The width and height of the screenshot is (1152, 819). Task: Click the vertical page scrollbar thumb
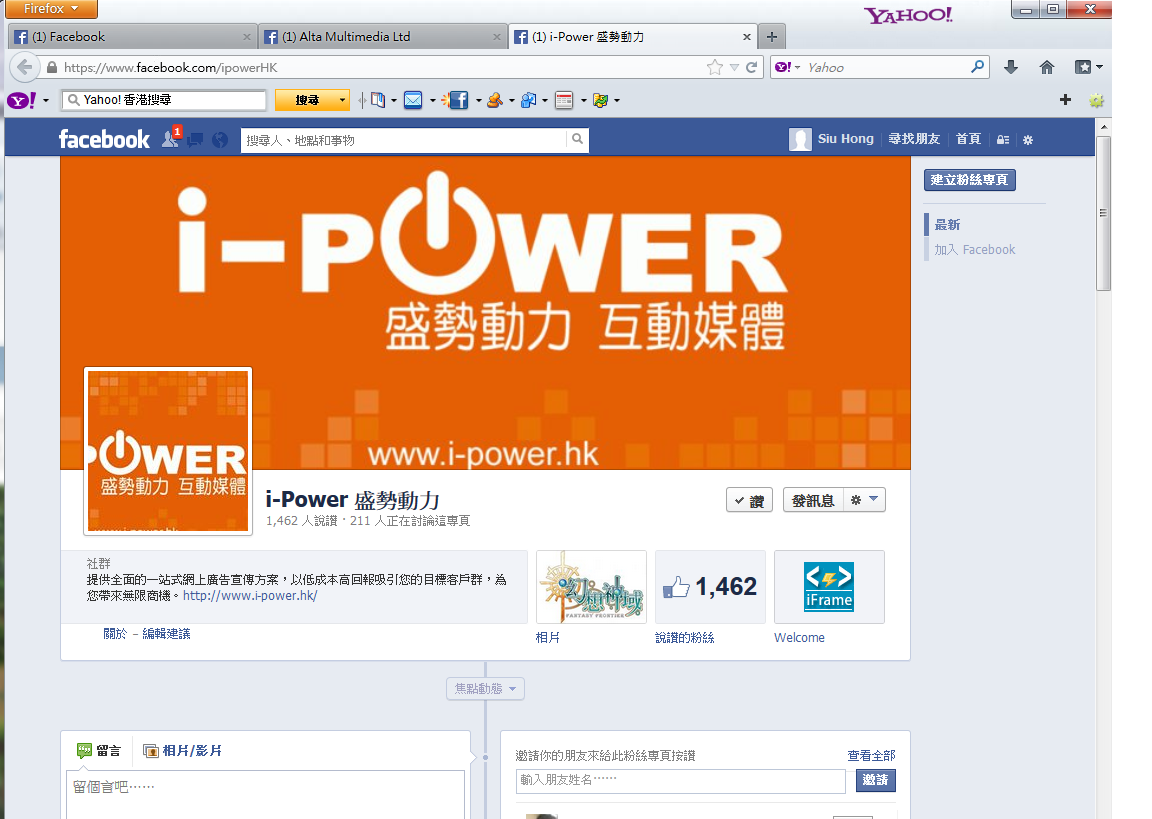1103,213
